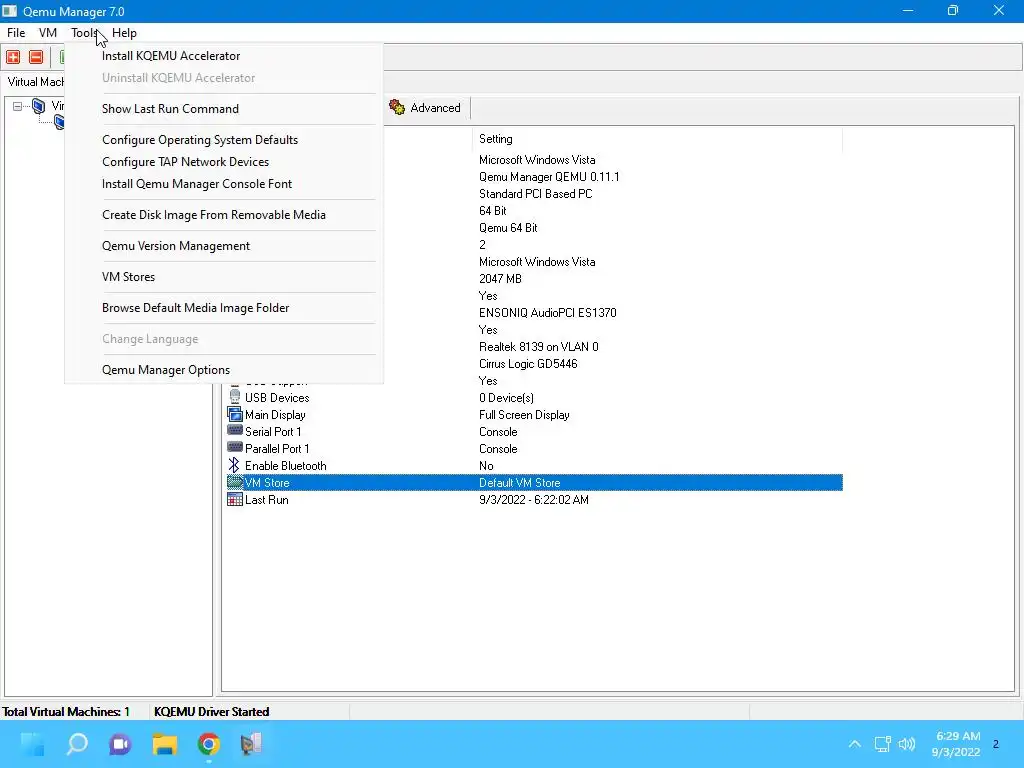Open the notification count badge
The image size is (1024, 768).
pyautogui.click(x=996, y=744)
